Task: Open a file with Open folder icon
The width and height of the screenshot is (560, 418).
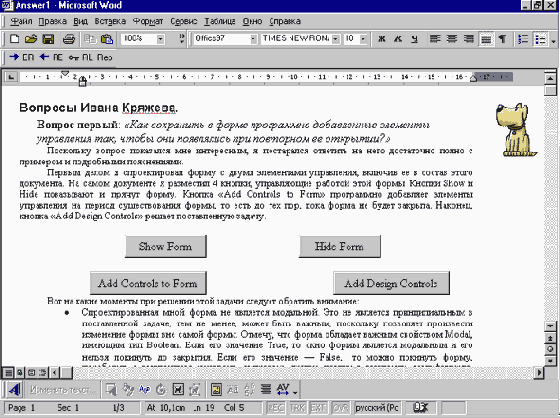Action: pos(31,39)
